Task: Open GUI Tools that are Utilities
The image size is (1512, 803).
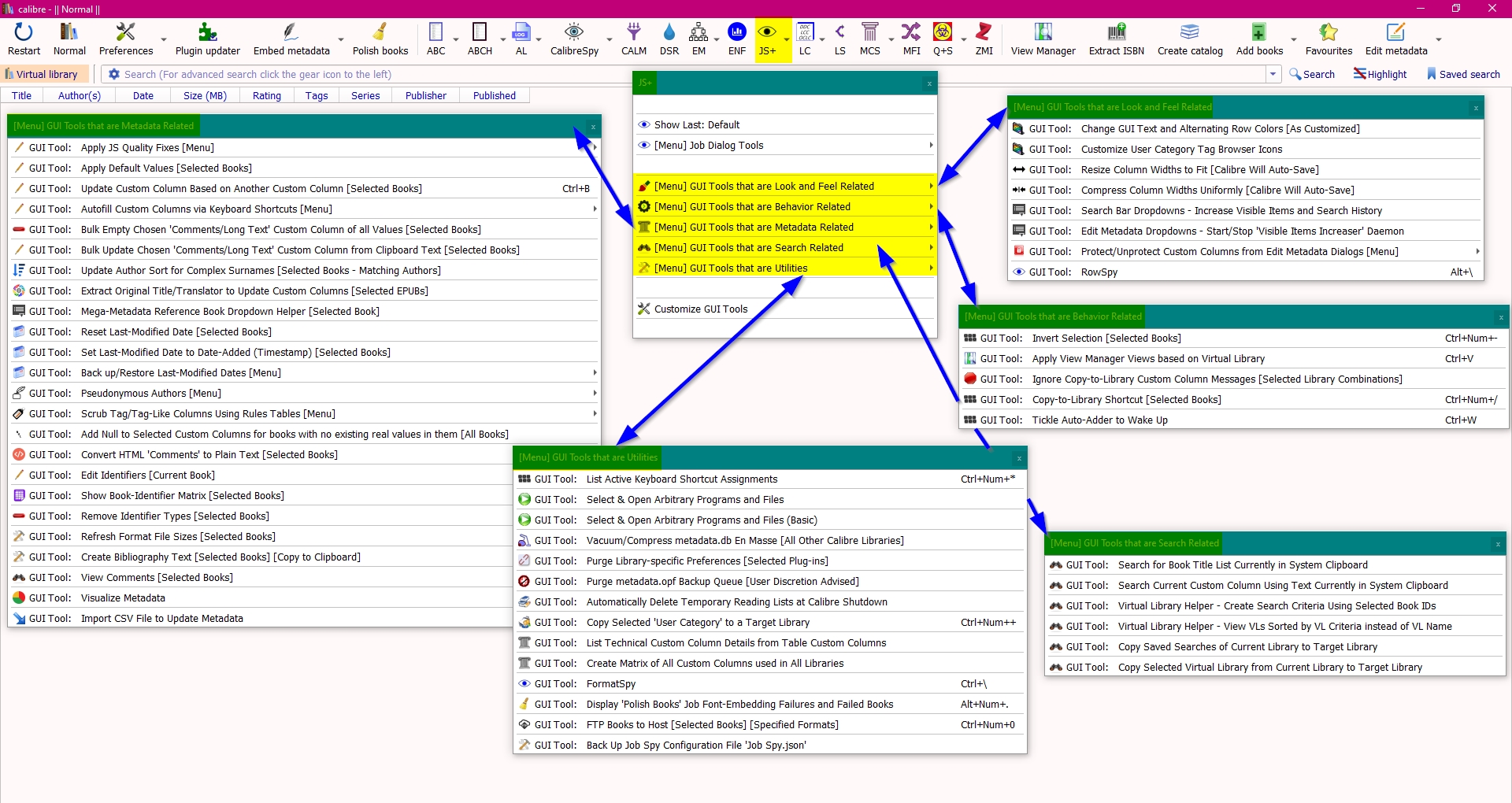Action: (785, 268)
